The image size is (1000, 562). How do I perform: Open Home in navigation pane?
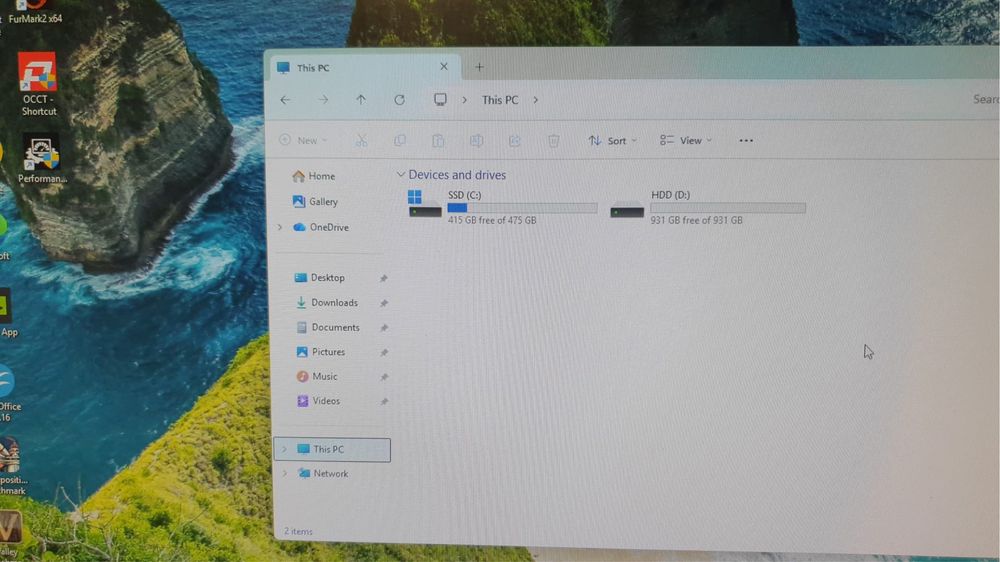[x=314, y=176]
